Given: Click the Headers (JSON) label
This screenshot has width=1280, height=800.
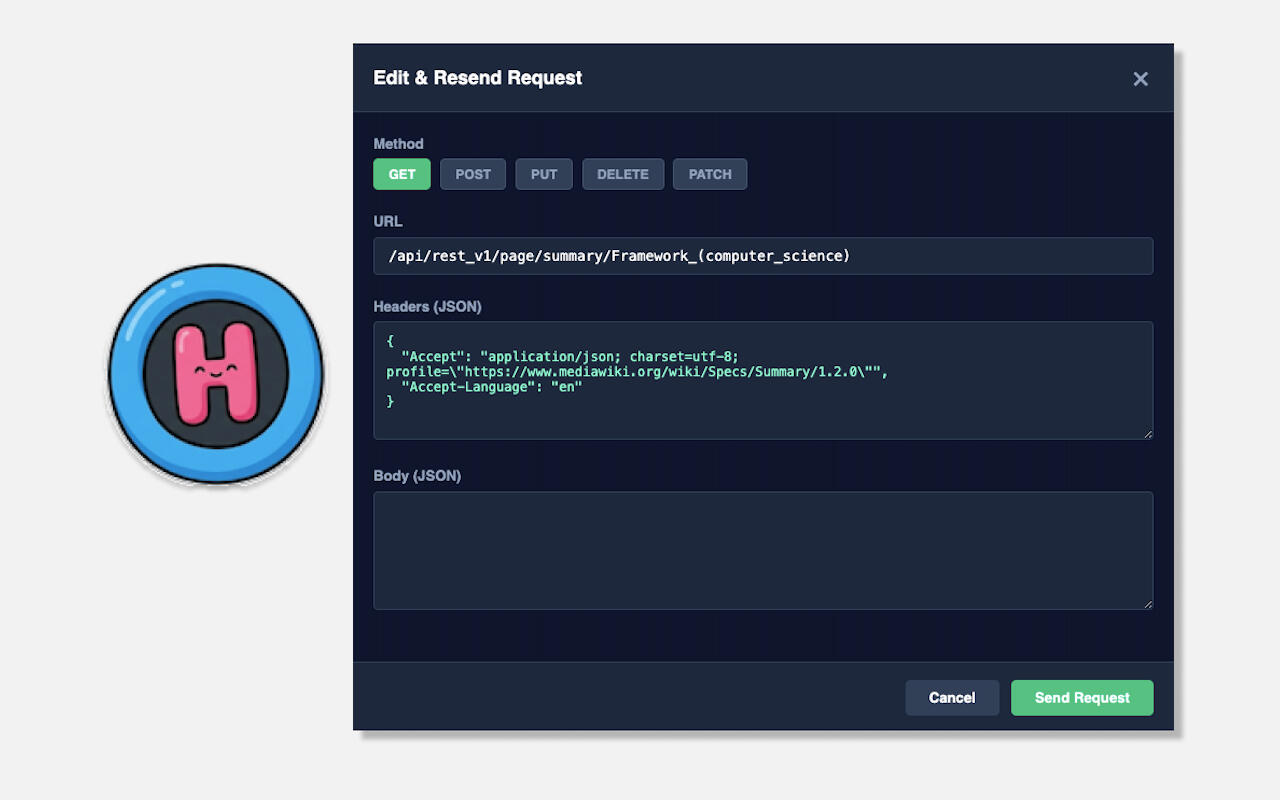Looking at the screenshot, I should point(427,307).
